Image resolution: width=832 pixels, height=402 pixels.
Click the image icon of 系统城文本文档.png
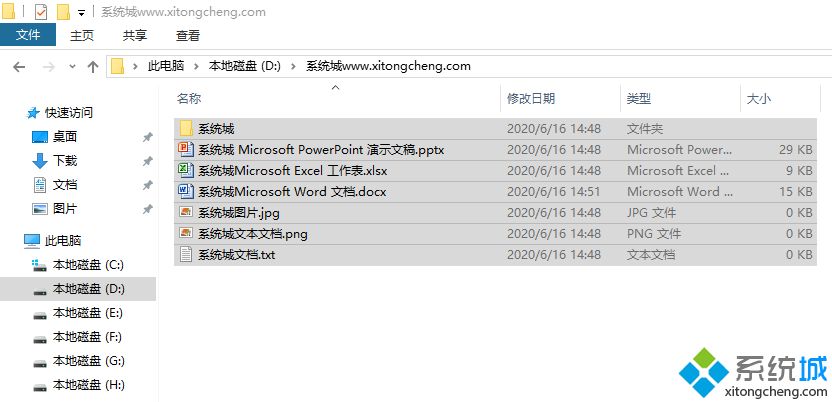pos(186,233)
